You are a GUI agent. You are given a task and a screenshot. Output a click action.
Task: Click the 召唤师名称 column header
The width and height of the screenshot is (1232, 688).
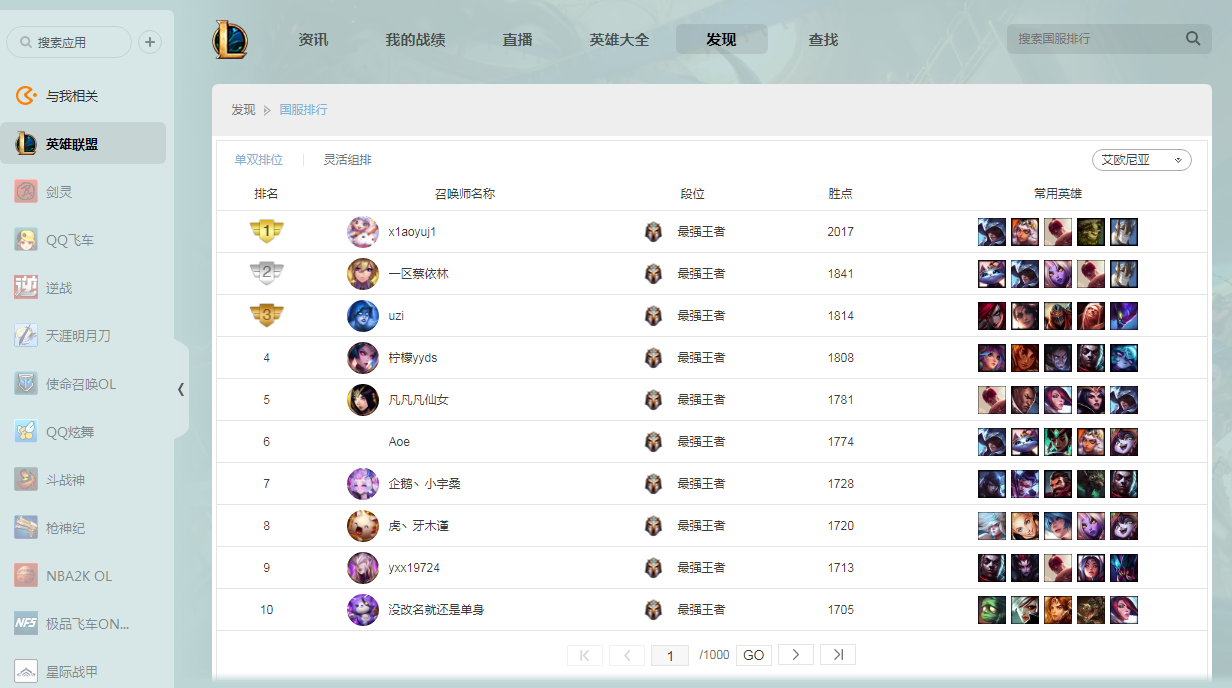coord(465,194)
